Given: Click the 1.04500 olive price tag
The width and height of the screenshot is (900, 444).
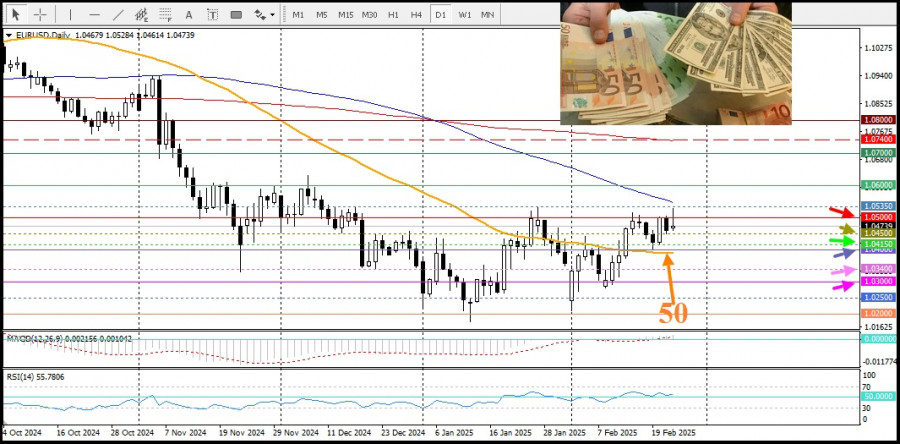Looking at the screenshot, I should coord(878,233).
